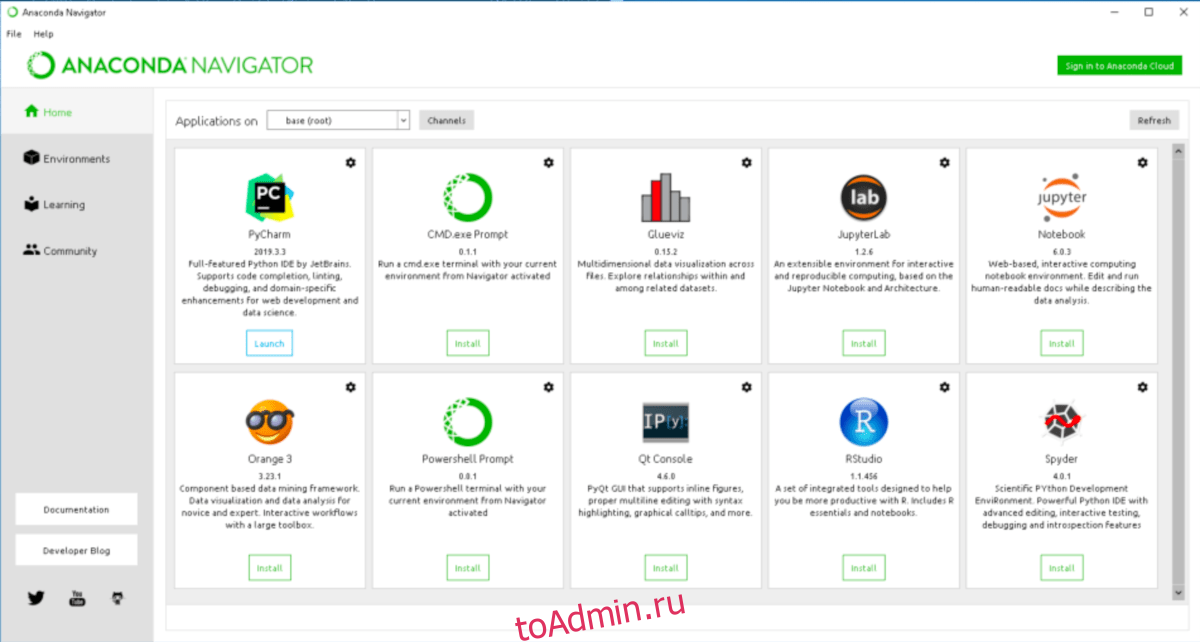Click the applications list vertical scrollbar
The image size is (1200, 642).
click(x=1177, y=370)
